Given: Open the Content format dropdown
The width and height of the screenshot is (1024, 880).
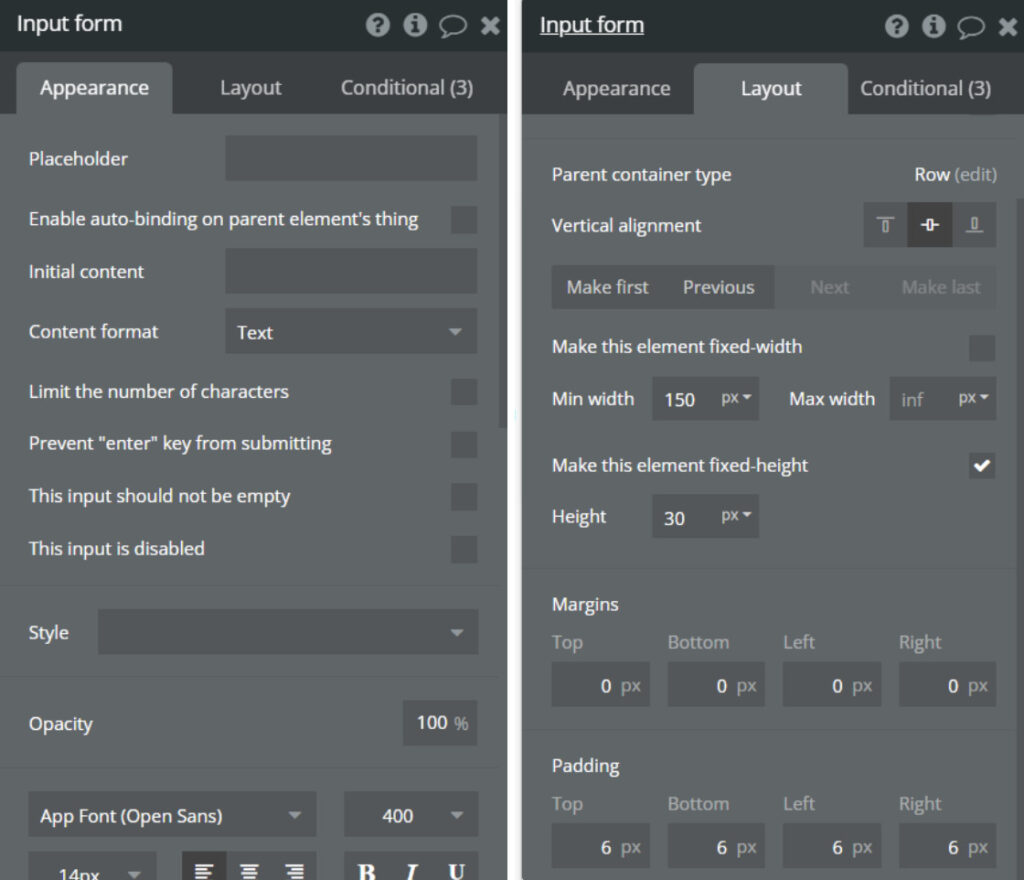Looking at the screenshot, I should [350, 332].
